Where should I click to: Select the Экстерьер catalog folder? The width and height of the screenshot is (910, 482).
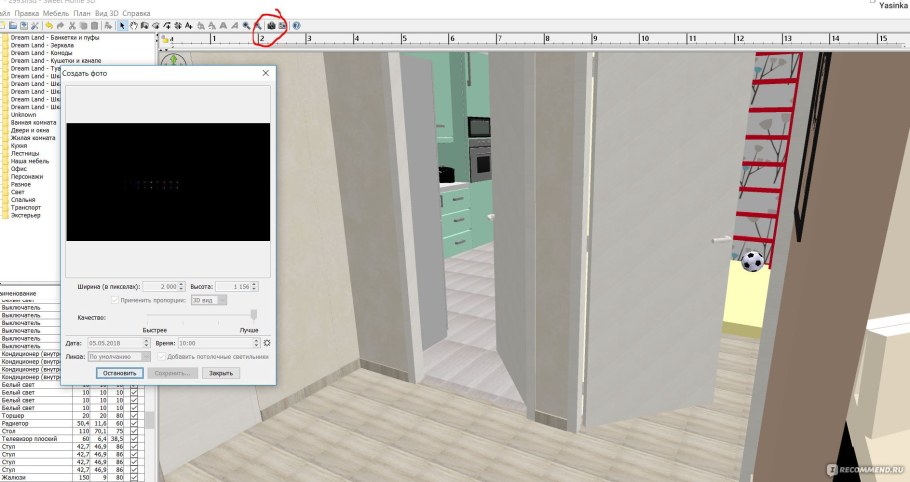click(x=26, y=215)
